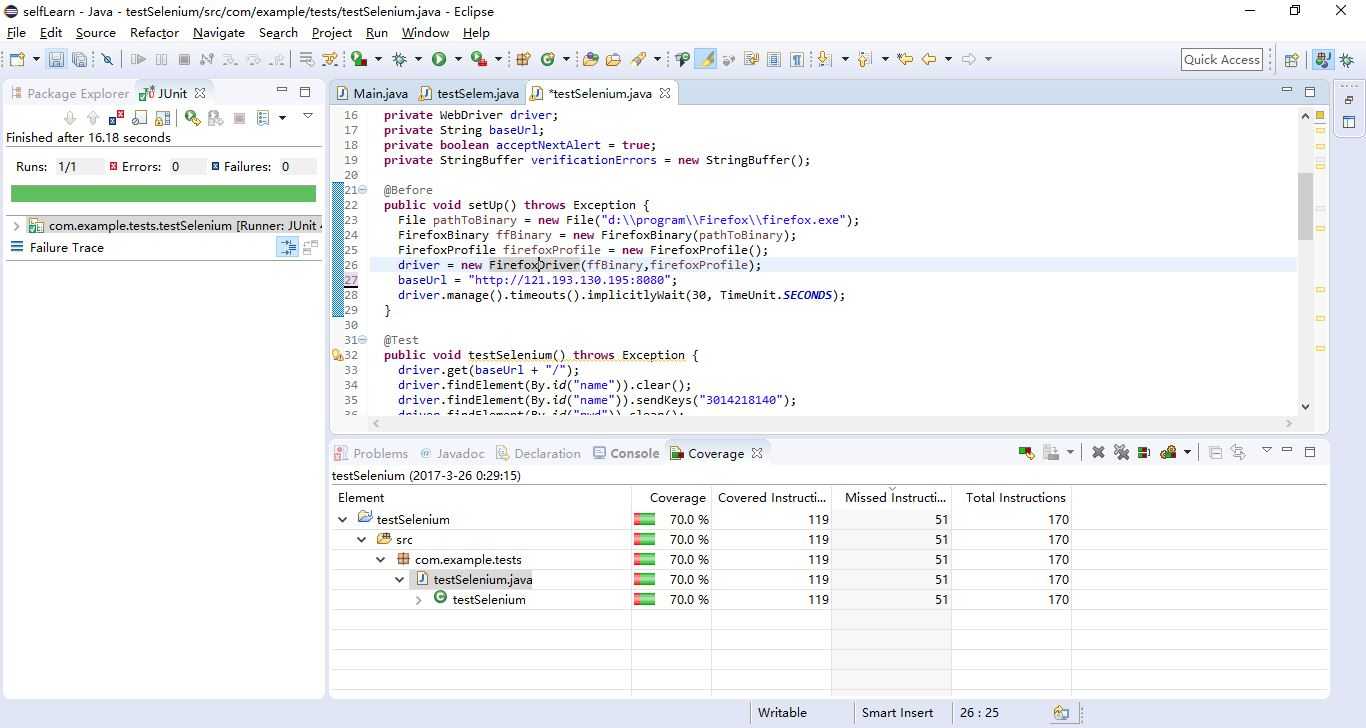Switch to testSelem.java editor tab
The height and width of the screenshot is (728, 1366).
tap(469, 93)
